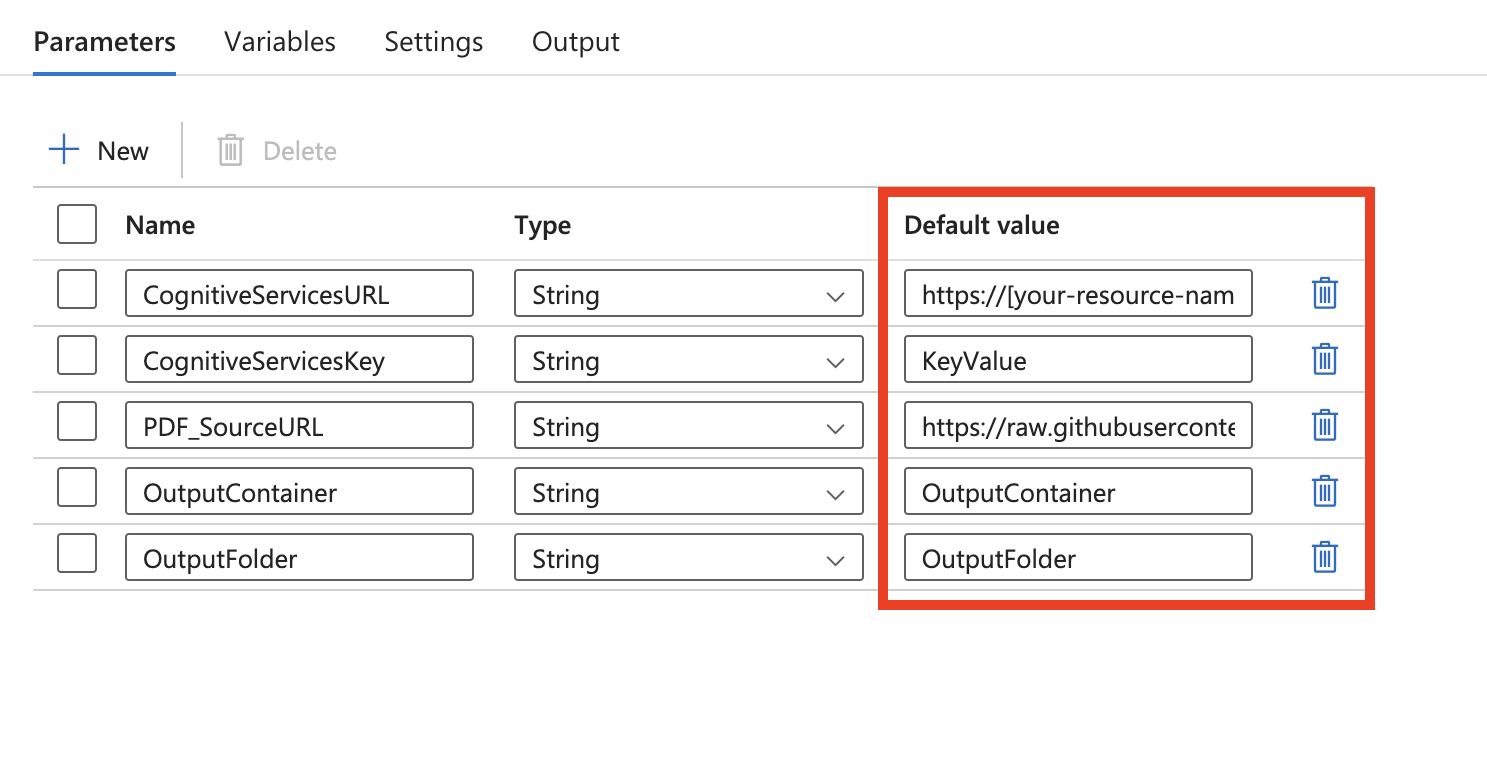This screenshot has height=759, width=1487.
Task: Click trash icon beside OutputContainer row
Action: click(1324, 492)
